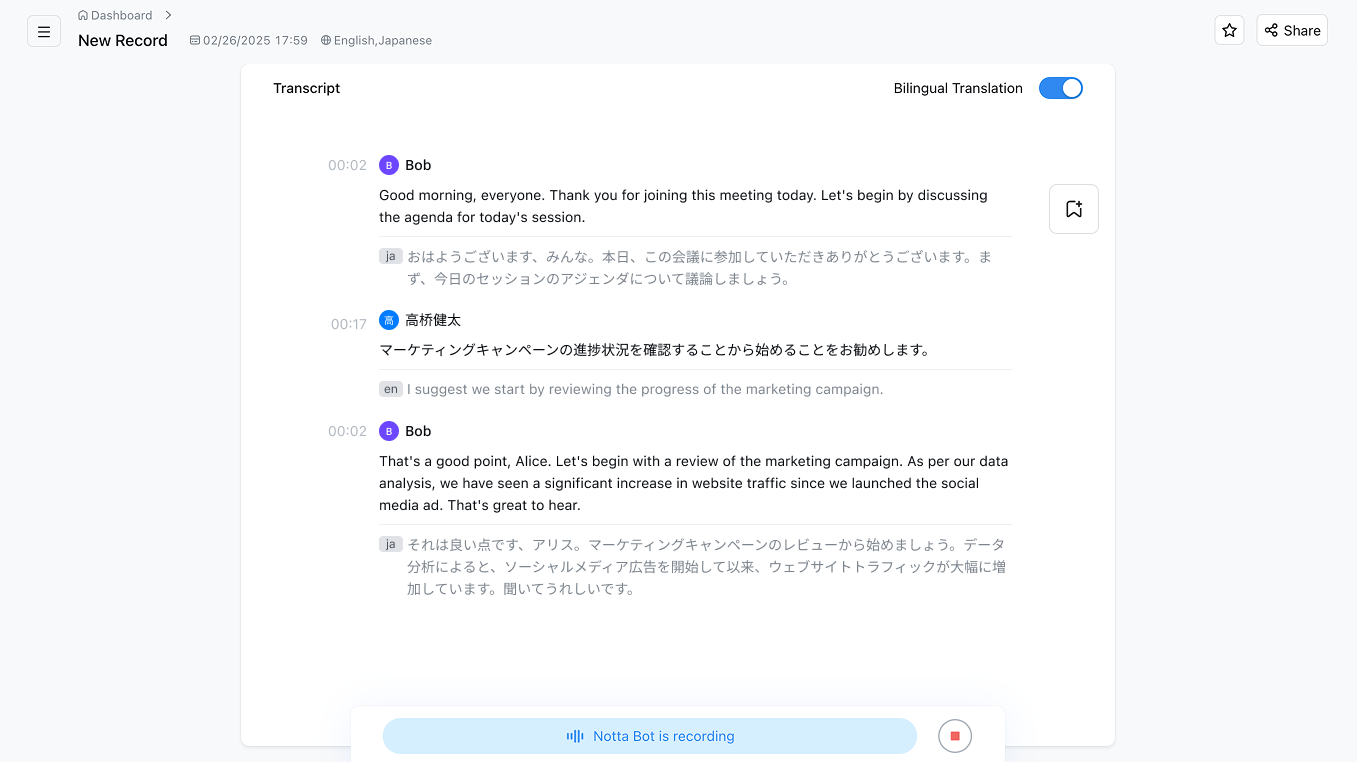This screenshot has width=1357, height=762.
Task: Stop the recording
Action: click(954, 736)
